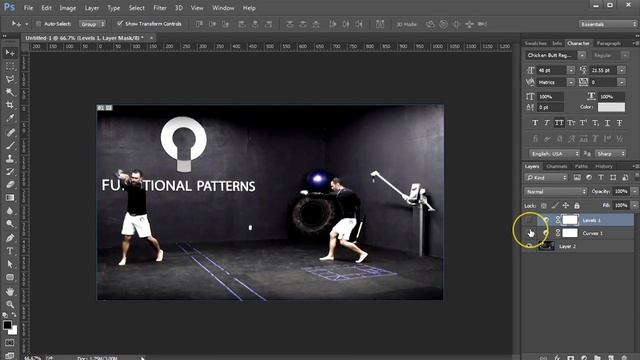Select the Clone Stamp tool
The image size is (640, 360).
[10, 158]
